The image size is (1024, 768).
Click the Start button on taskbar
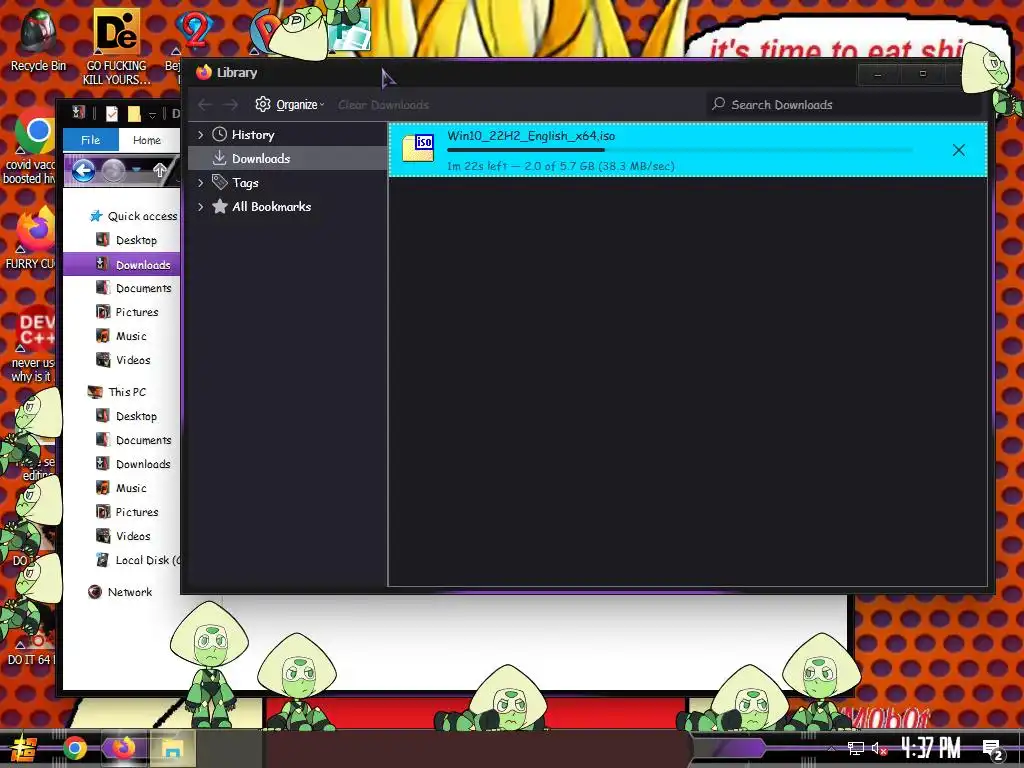(23, 748)
